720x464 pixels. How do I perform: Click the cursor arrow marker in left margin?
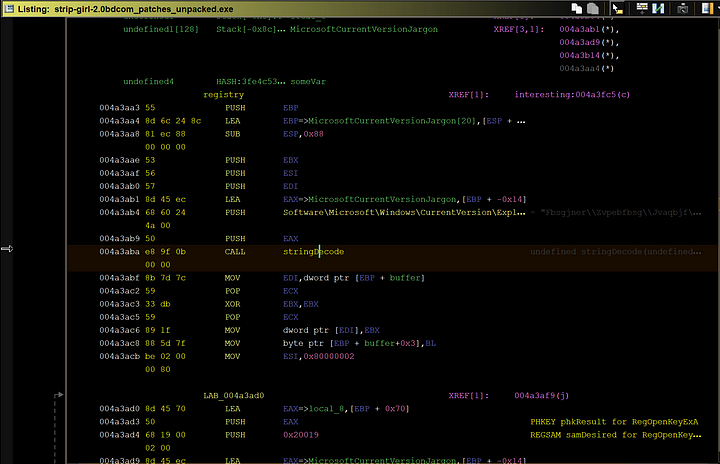click(7, 249)
